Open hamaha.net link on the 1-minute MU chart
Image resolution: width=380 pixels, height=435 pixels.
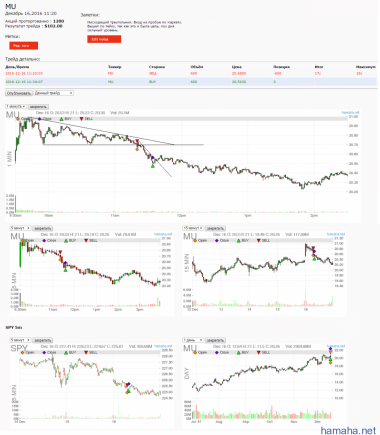(x=351, y=113)
